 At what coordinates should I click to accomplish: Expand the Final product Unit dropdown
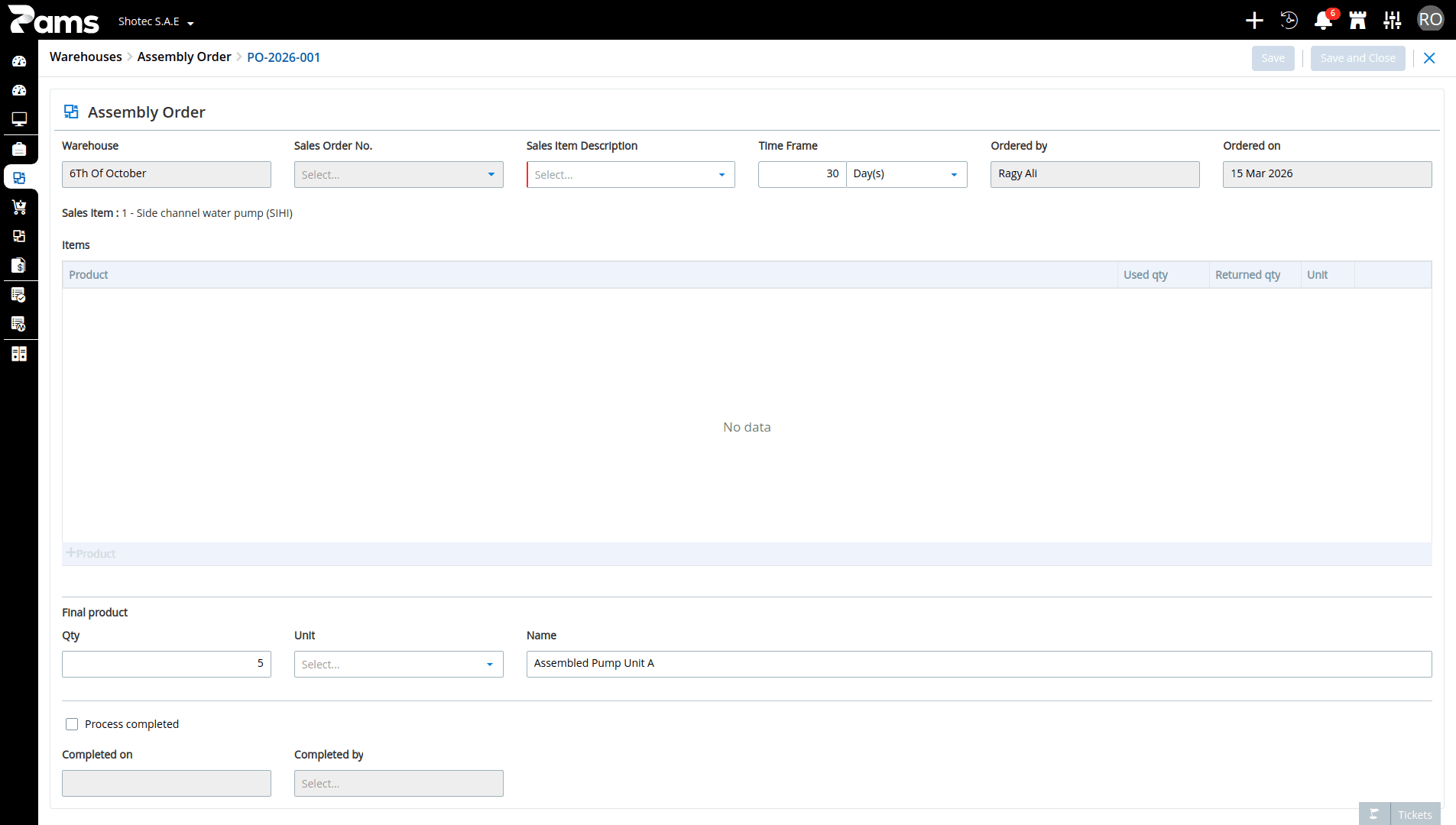click(x=398, y=664)
